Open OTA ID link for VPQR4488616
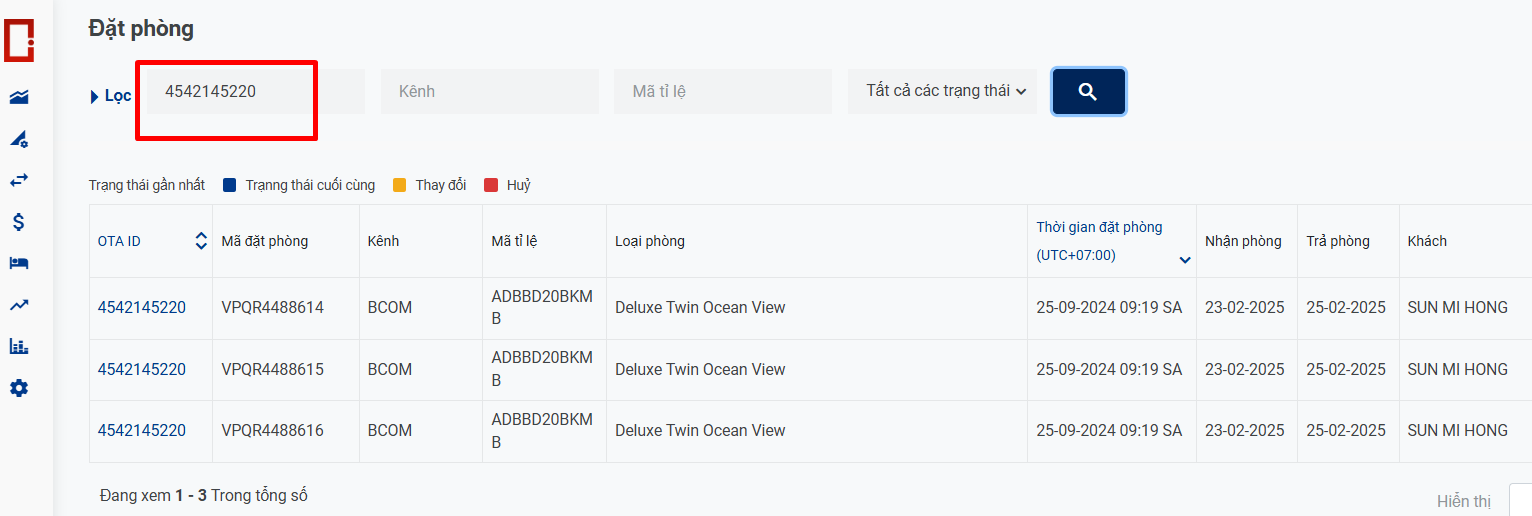The width and height of the screenshot is (1532, 516). [x=141, y=431]
